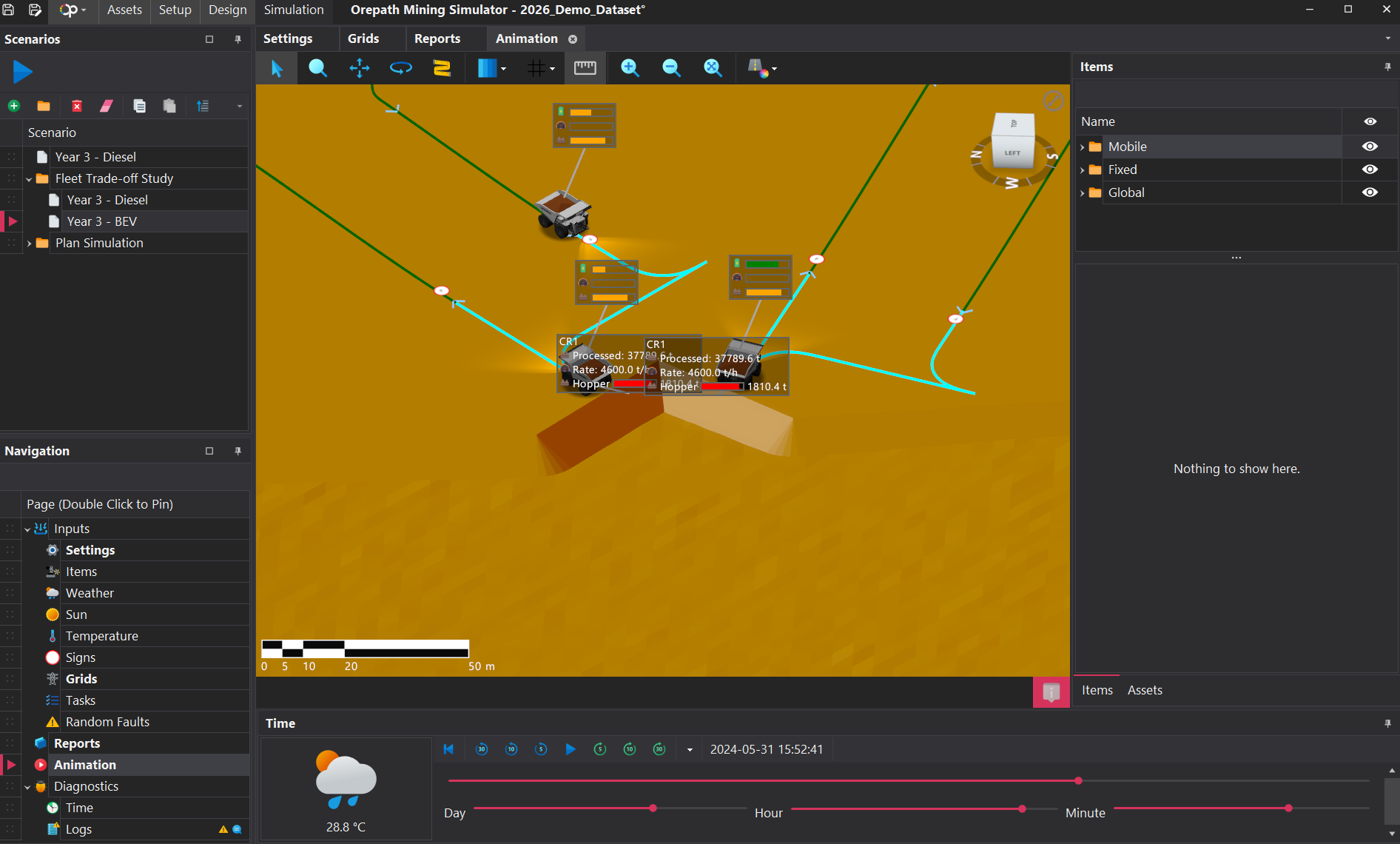Collapse the Fleet Trade-off Study folder

pyautogui.click(x=29, y=179)
